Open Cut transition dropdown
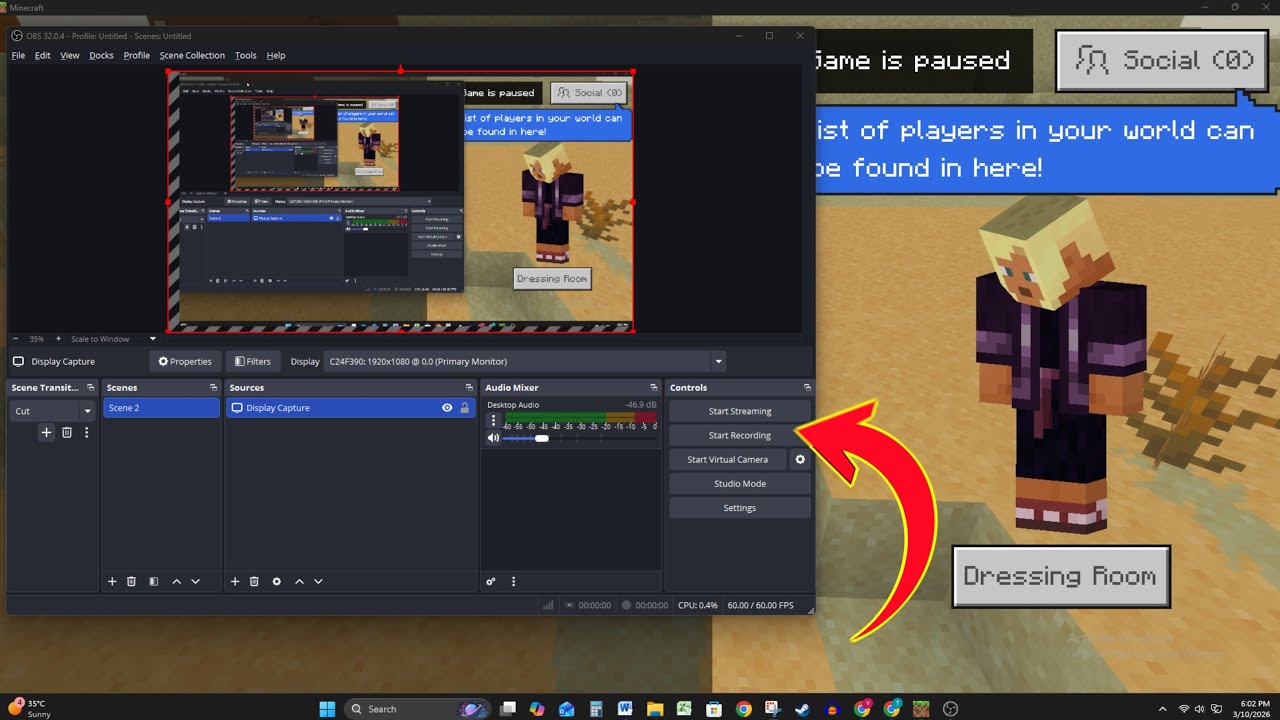Image resolution: width=1280 pixels, height=720 pixels. coord(52,411)
